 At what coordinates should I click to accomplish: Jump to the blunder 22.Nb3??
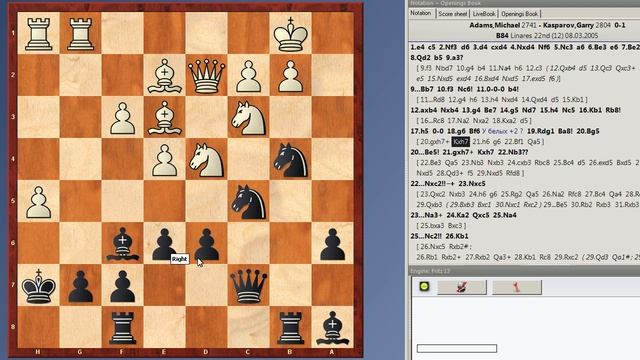click(x=513, y=152)
